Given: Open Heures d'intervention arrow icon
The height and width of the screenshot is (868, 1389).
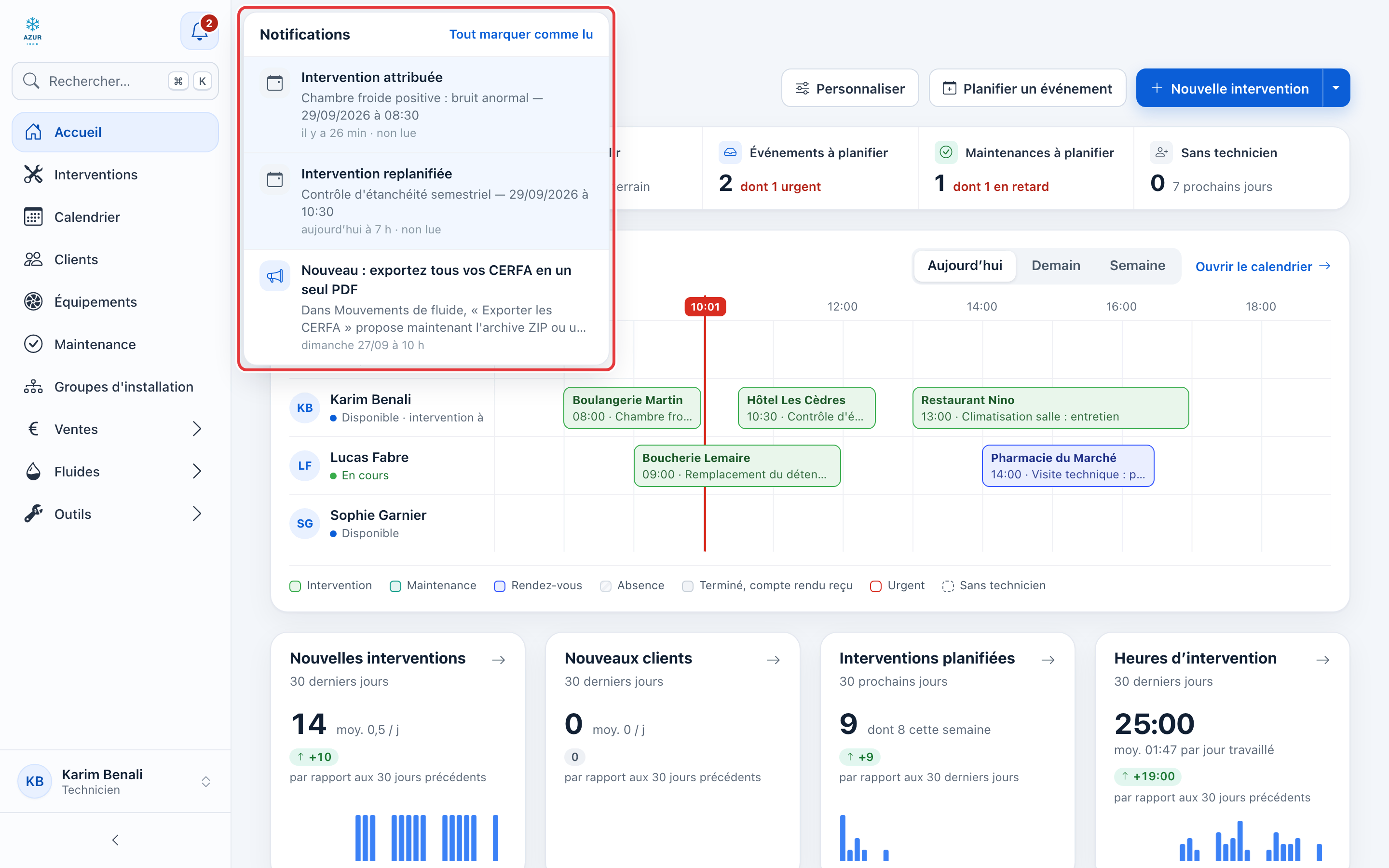Looking at the screenshot, I should [x=1323, y=660].
